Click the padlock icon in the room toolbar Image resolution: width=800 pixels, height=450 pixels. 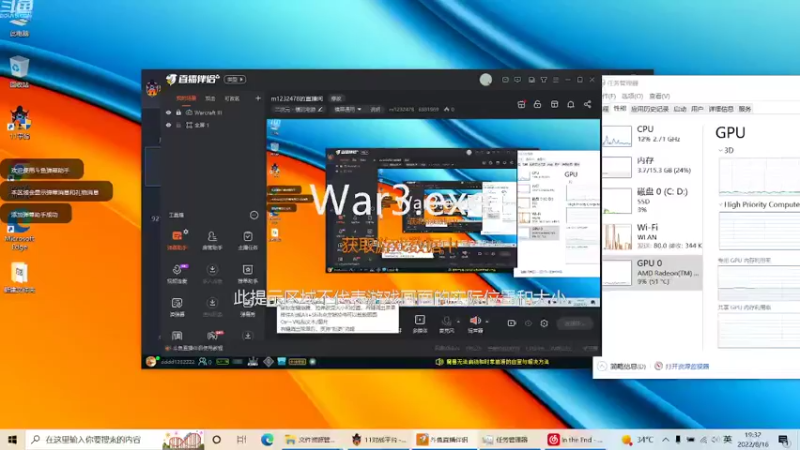click(x=537, y=104)
